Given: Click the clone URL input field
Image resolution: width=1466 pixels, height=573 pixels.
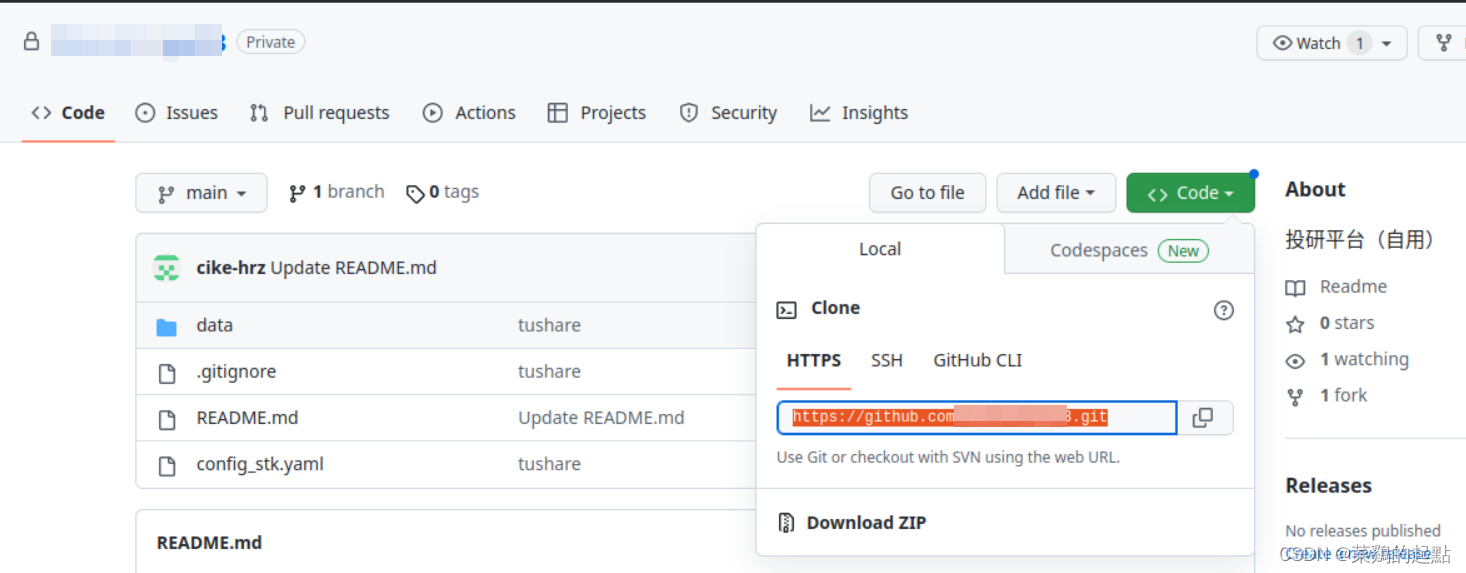Looking at the screenshot, I should (x=977, y=418).
